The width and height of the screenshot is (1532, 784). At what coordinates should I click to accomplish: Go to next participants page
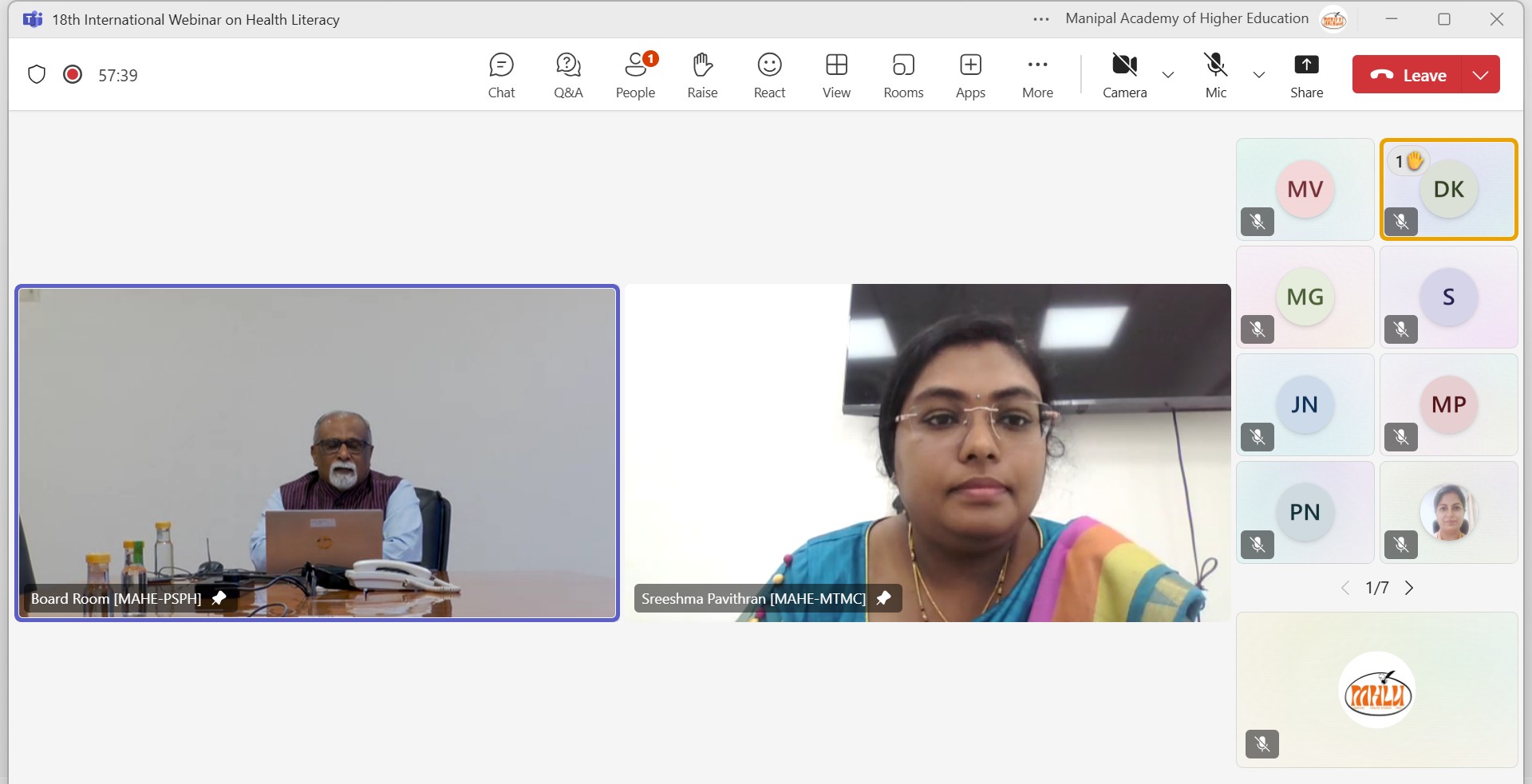[1409, 588]
